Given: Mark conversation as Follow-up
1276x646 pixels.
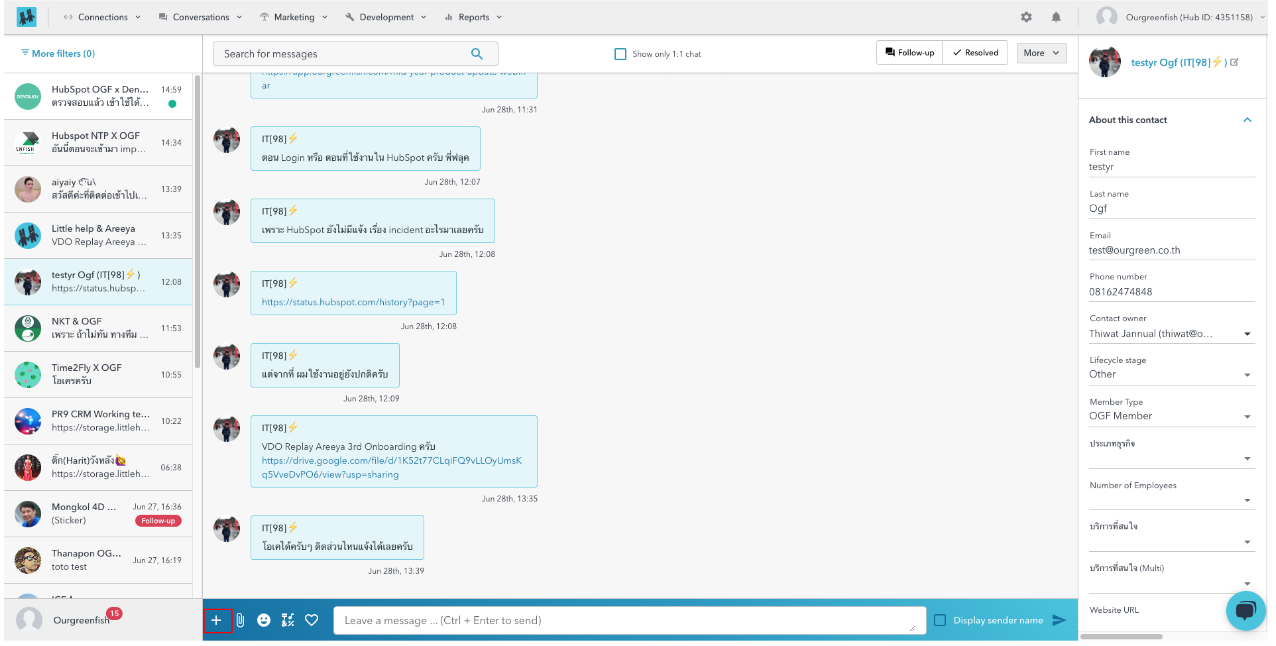Looking at the screenshot, I should click(910, 53).
